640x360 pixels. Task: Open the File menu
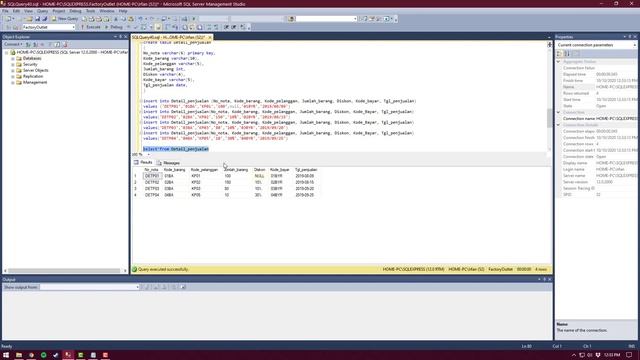[5, 11]
